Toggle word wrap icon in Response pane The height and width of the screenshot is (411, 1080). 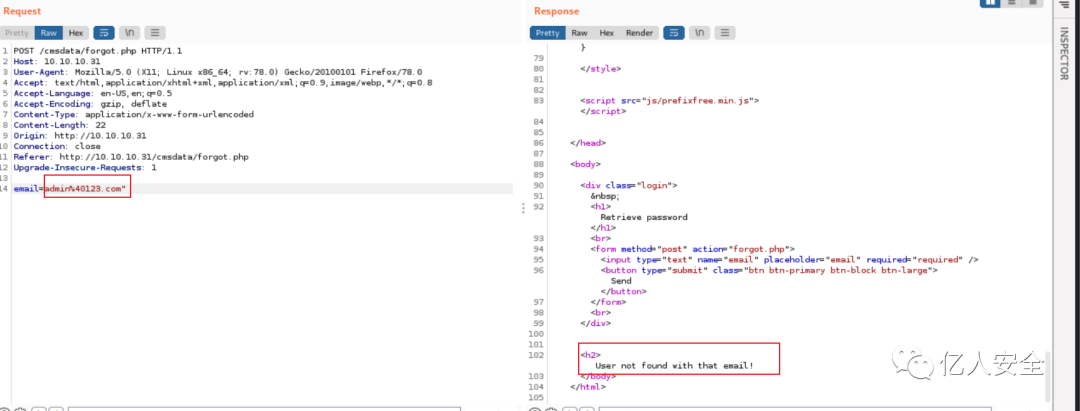674,33
